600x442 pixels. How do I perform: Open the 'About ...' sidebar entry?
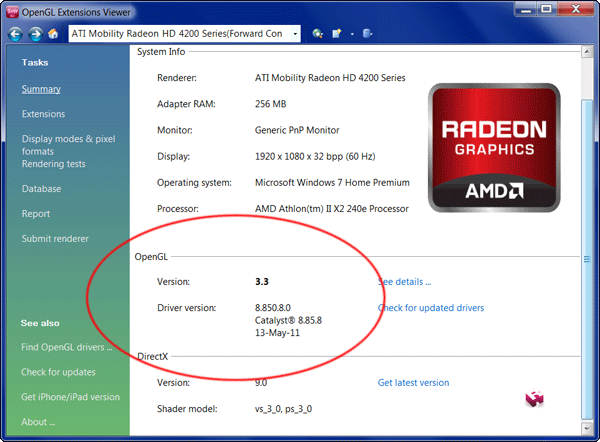pyautogui.click(x=39, y=422)
